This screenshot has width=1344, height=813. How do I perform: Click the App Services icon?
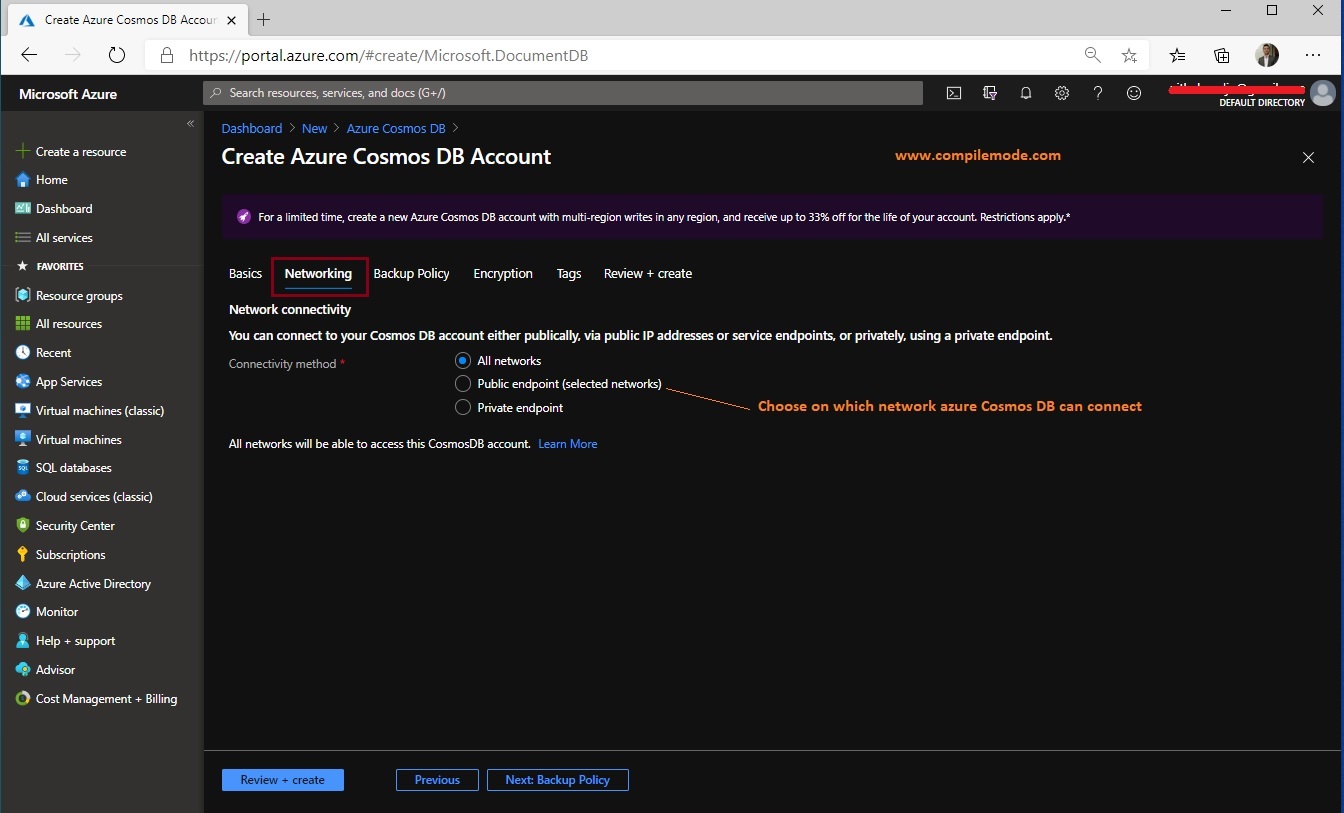(23, 382)
